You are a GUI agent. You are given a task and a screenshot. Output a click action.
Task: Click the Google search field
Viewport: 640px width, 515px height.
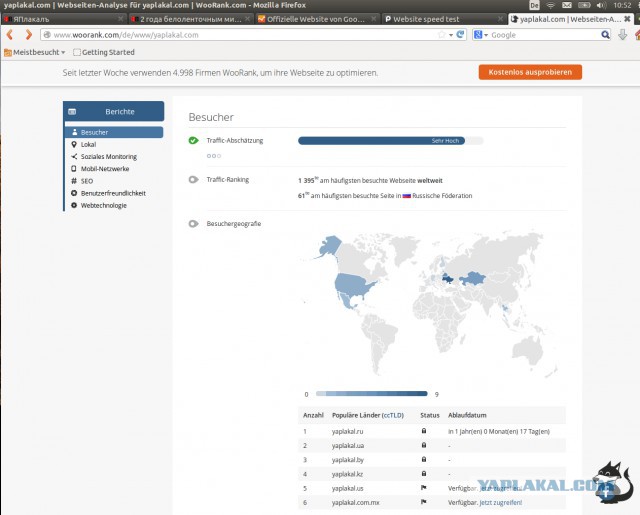point(544,35)
